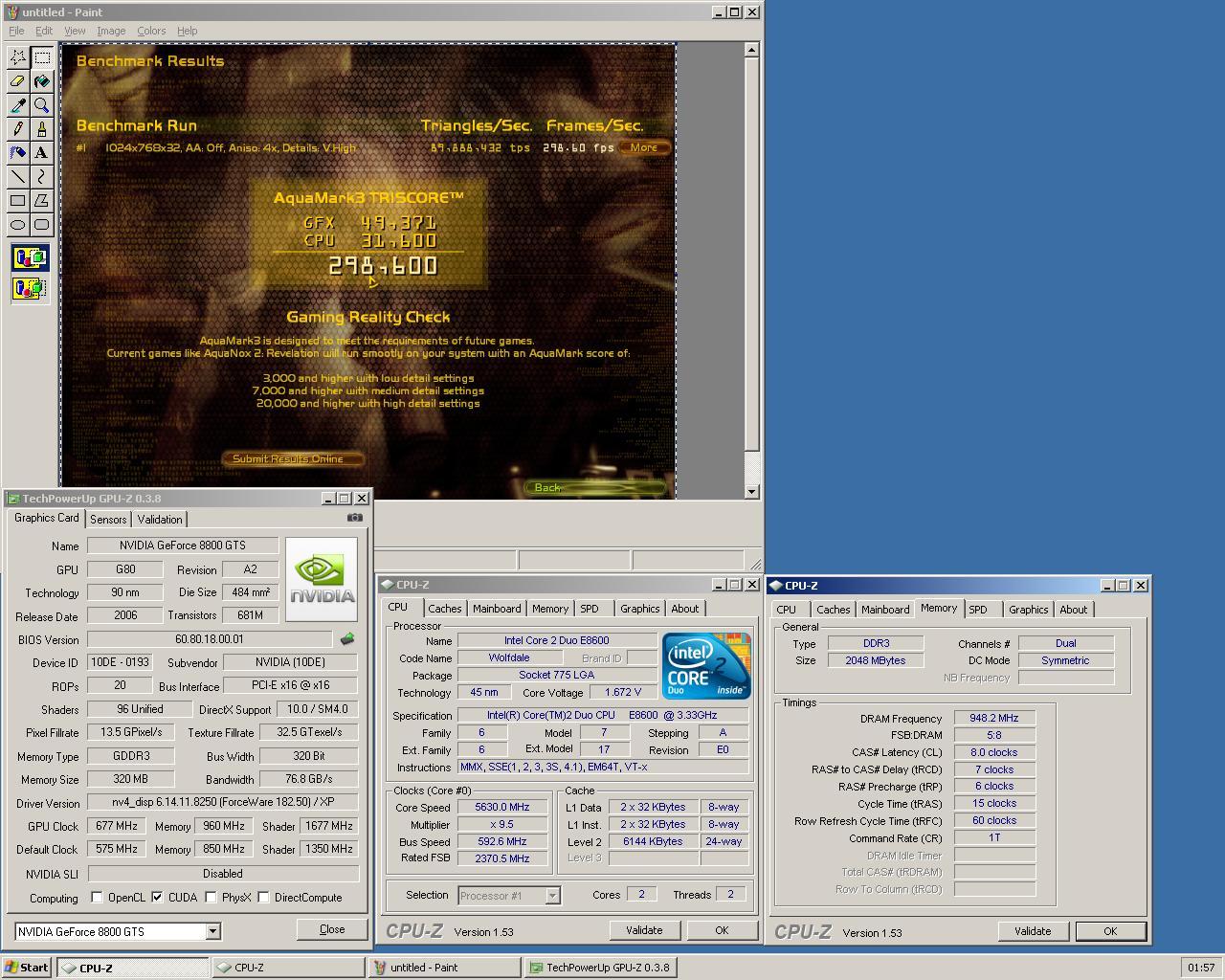This screenshot has height=980, width=1225.
Task: Switch to untitled - Paint taskbar button
Action: pyautogui.click(x=445, y=968)
